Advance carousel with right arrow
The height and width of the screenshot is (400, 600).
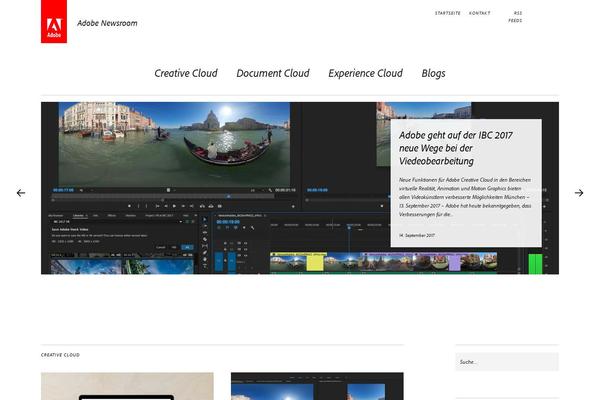pyautogui.click(x=579, y=193)
